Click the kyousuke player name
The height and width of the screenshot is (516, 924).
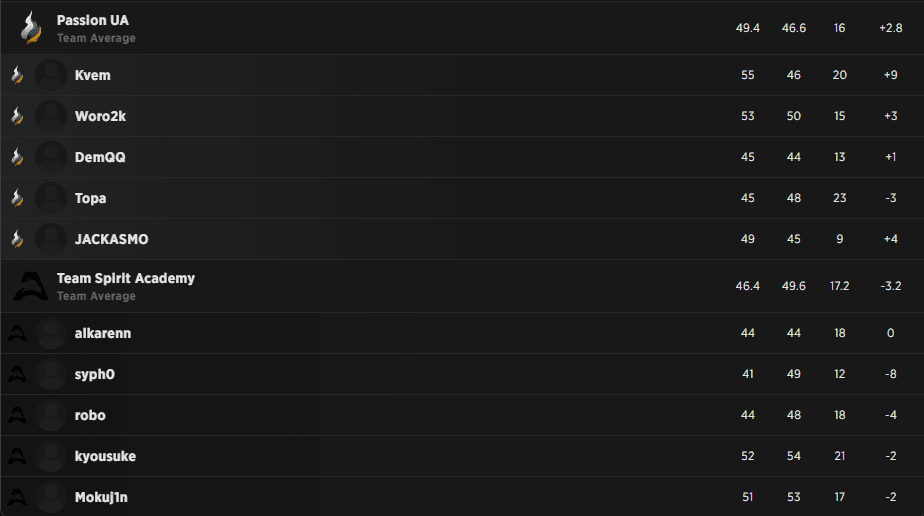[105, 456]
